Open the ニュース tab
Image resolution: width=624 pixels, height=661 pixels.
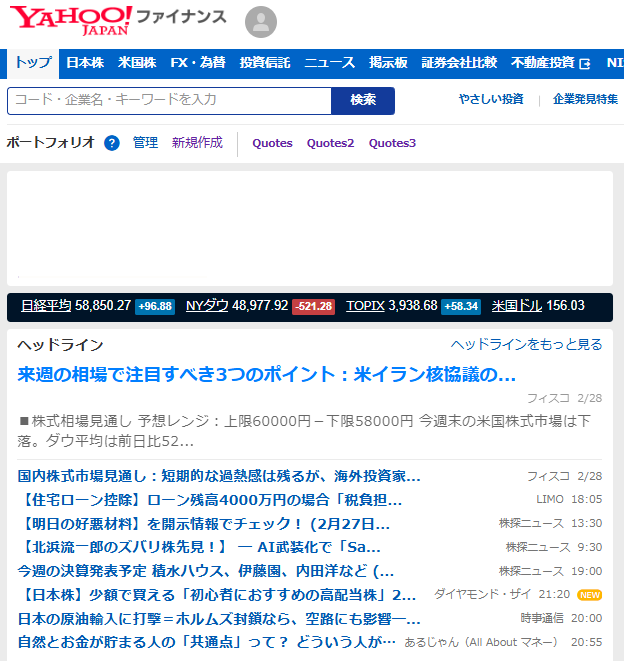click(329, 63)
